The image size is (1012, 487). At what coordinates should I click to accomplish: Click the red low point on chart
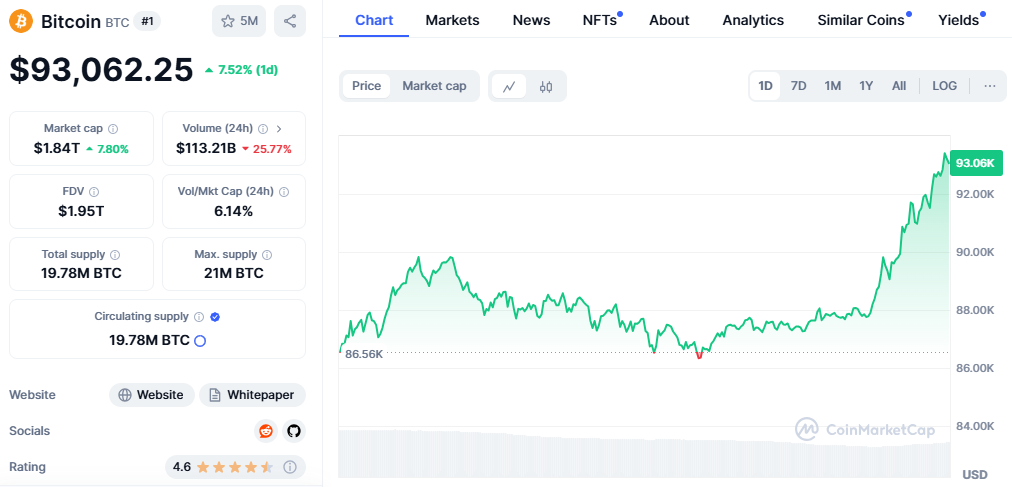point(699,355)
